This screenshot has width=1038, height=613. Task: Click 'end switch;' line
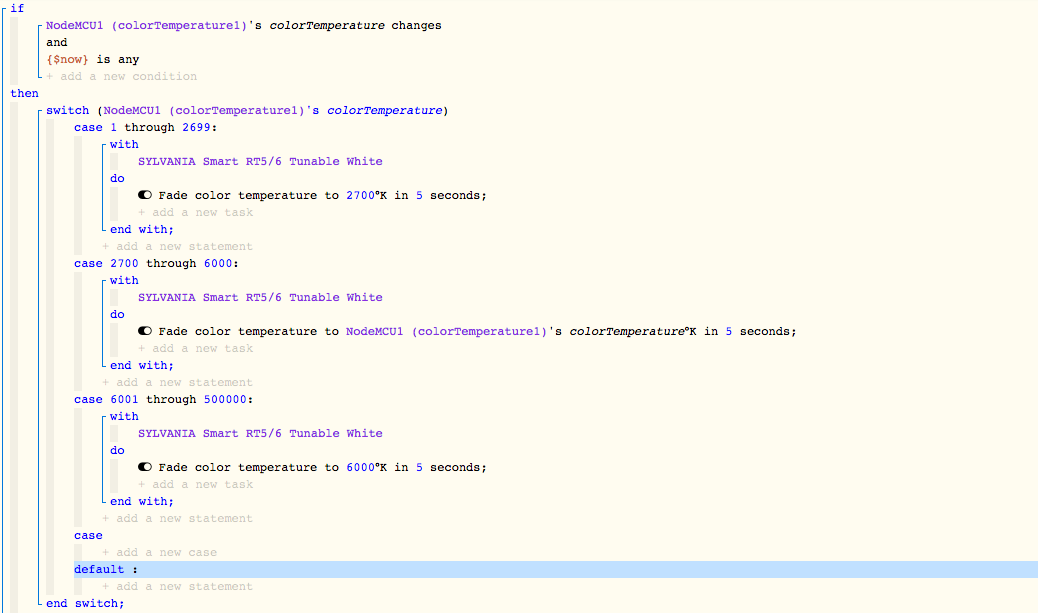tap(85, 603)
